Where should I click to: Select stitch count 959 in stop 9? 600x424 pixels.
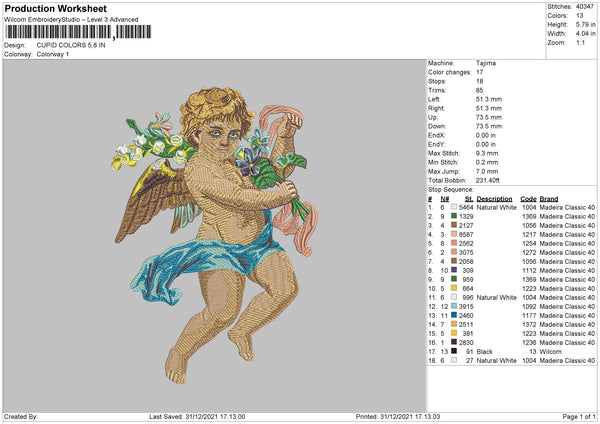click(x=468, y=279)
